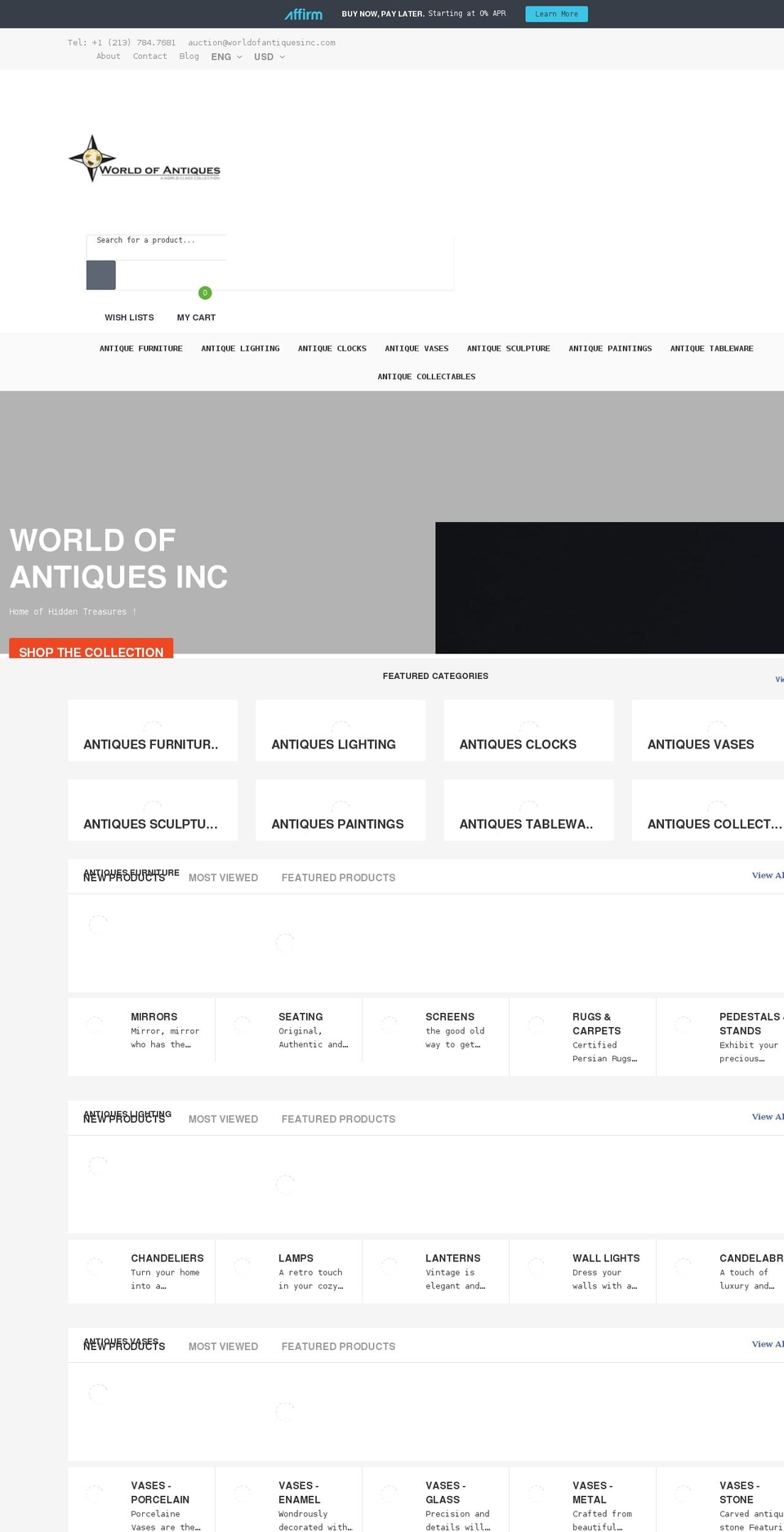Image resolution: width=784 pixels, height=1532 pixels.
Task: Open the About page link
Action: [x=109, y=56]
